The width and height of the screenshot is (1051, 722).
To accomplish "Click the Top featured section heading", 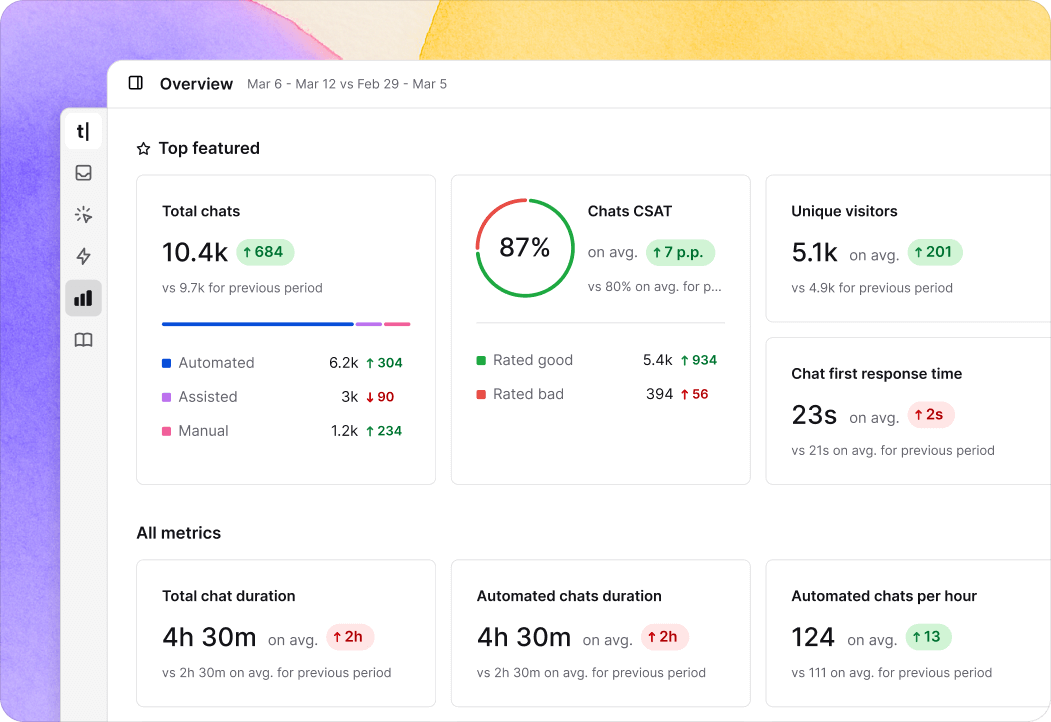I will 209,148.
